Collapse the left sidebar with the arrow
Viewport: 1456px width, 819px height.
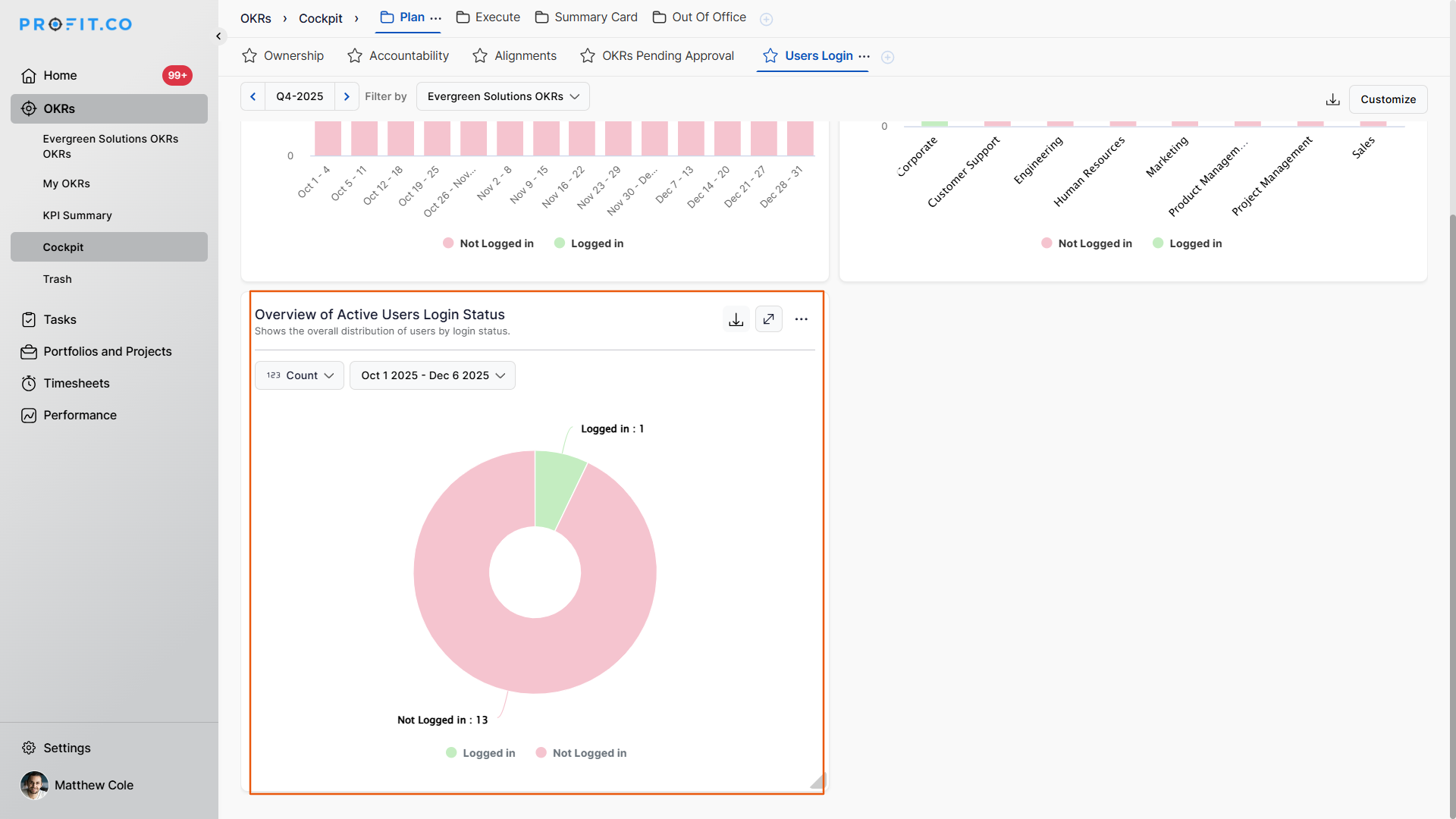point(218,36)
